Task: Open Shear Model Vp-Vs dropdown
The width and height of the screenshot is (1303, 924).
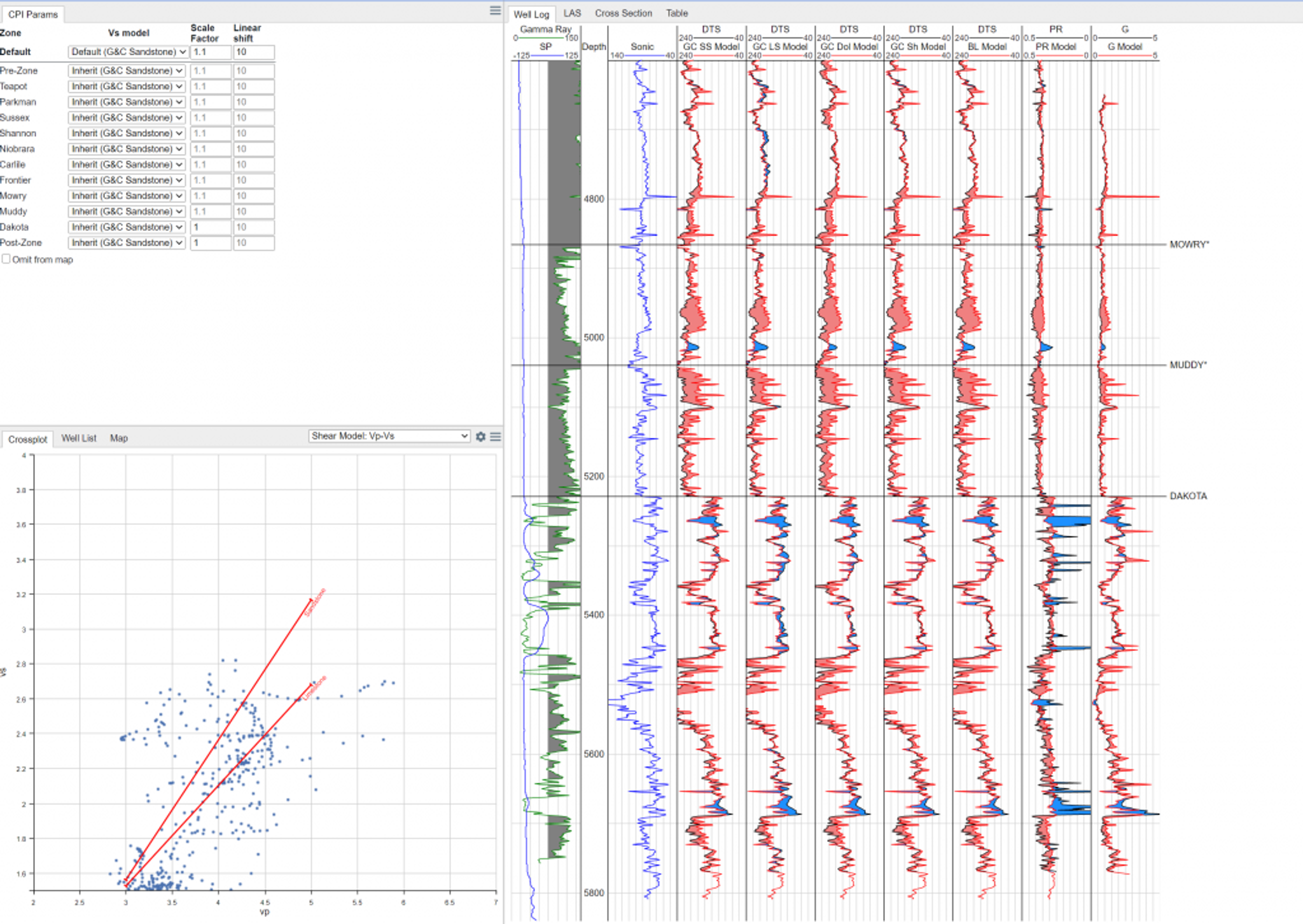Action: click(389, 436)
